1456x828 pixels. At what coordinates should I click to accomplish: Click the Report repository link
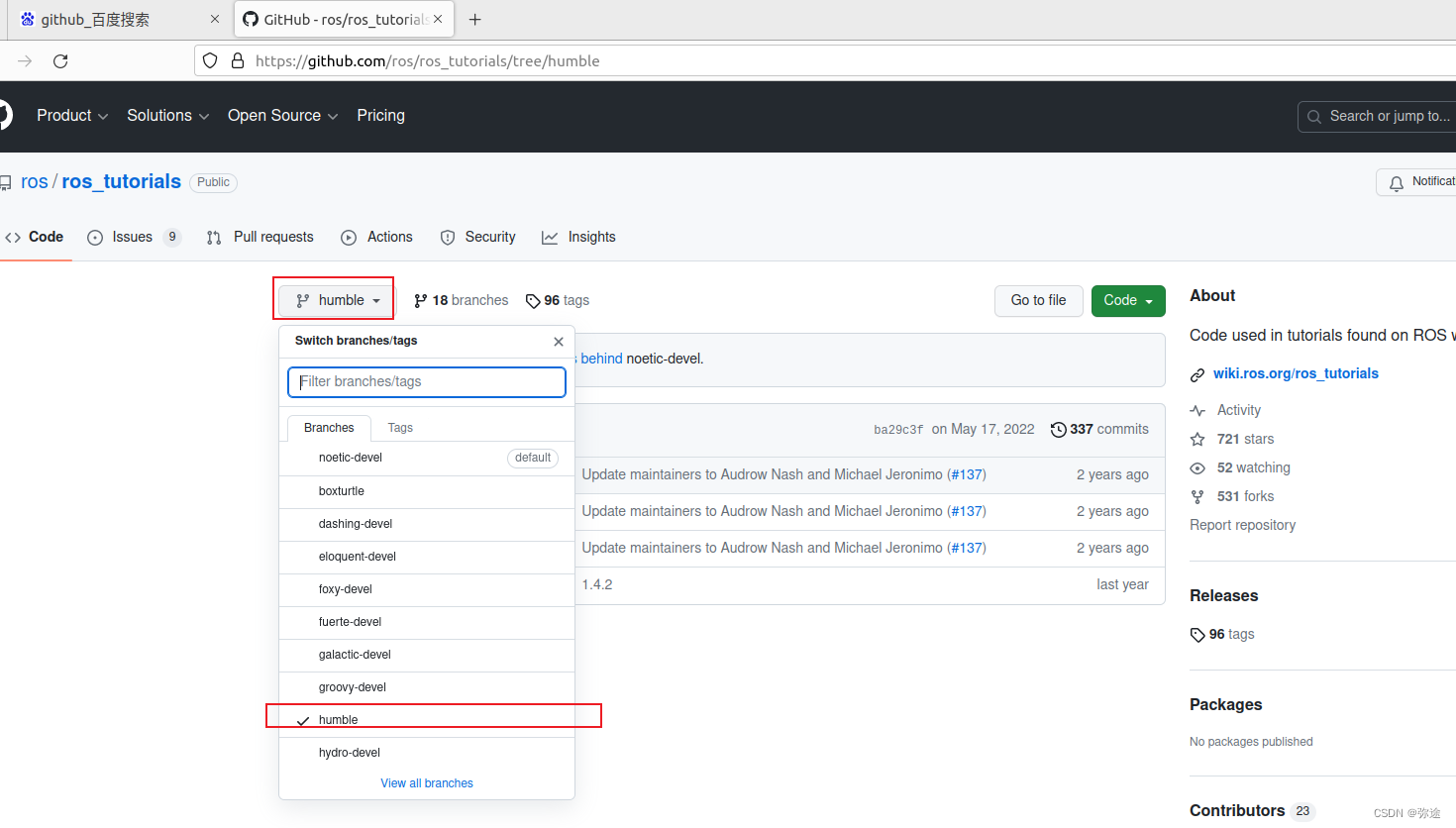point(1242,525)
